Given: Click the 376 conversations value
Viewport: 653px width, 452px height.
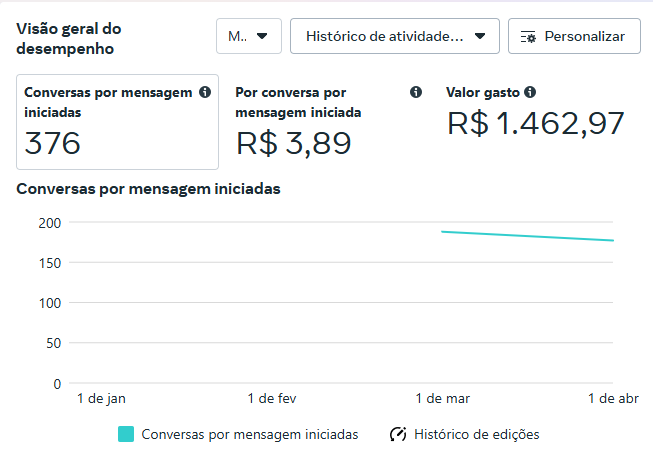Looking at the screenshot, I should [x=52, y=143].
